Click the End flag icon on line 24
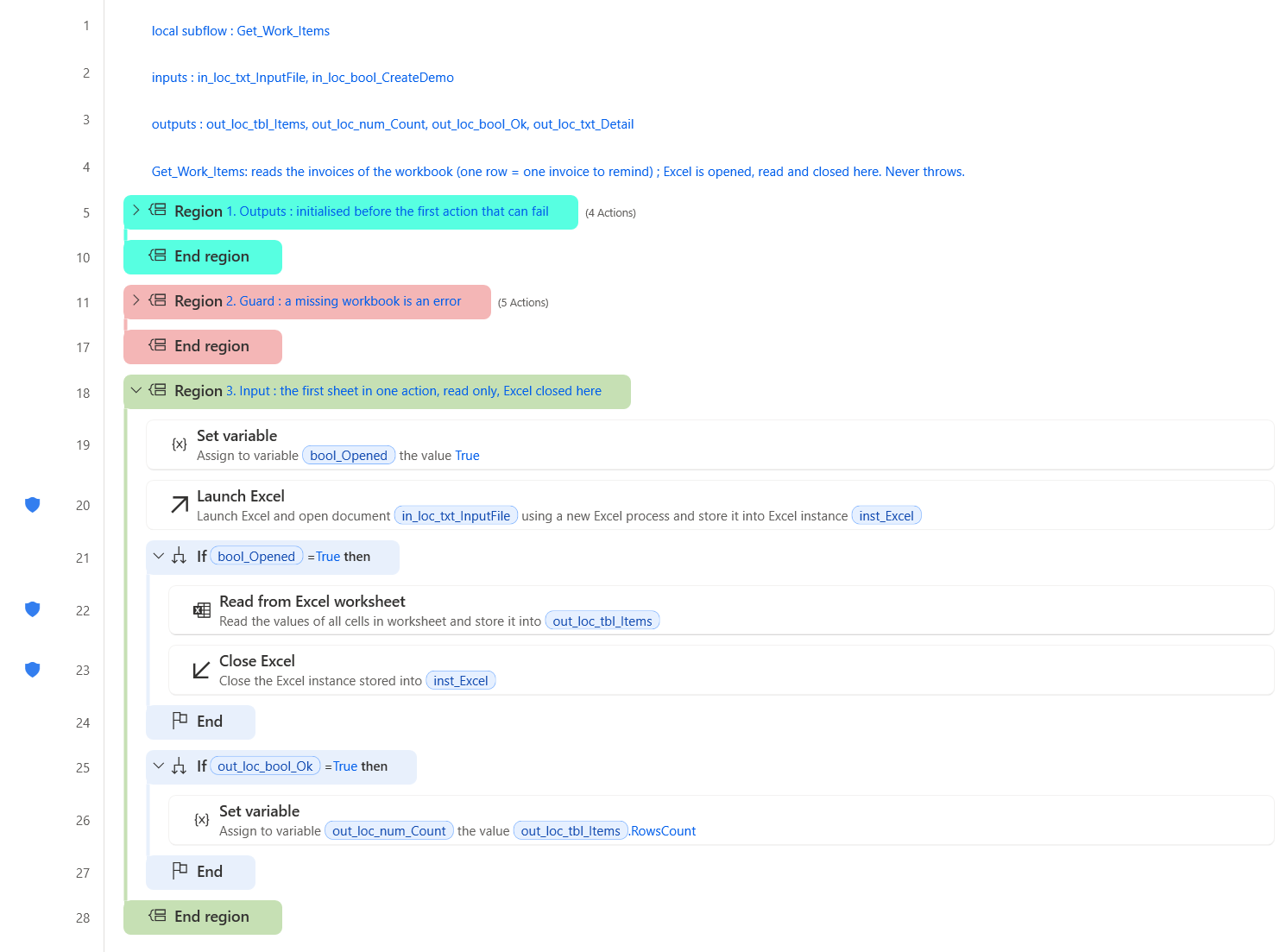This screenshot has height=952, width=1280. point(180,721)
